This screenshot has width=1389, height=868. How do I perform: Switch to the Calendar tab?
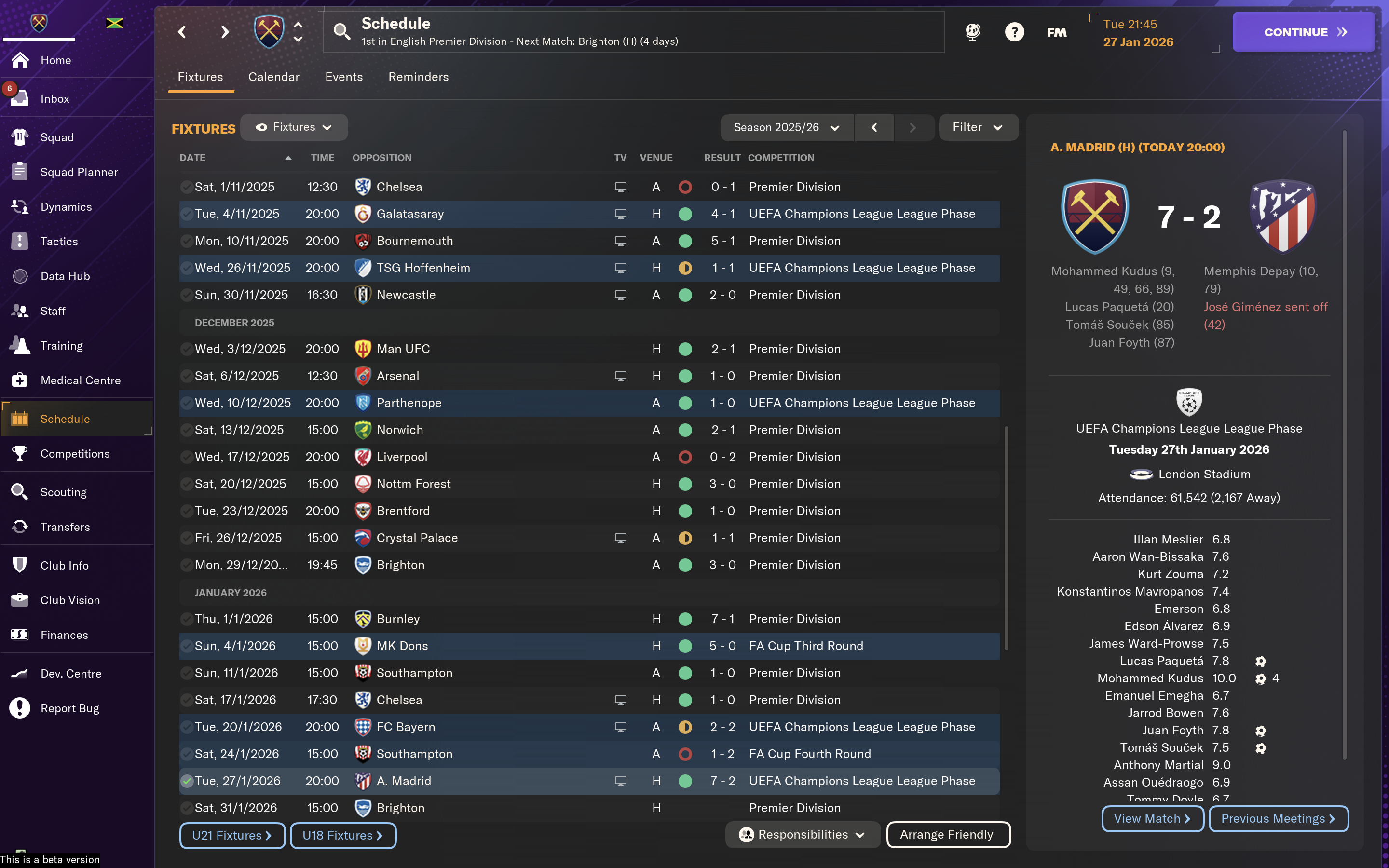(x=274, y=77)
